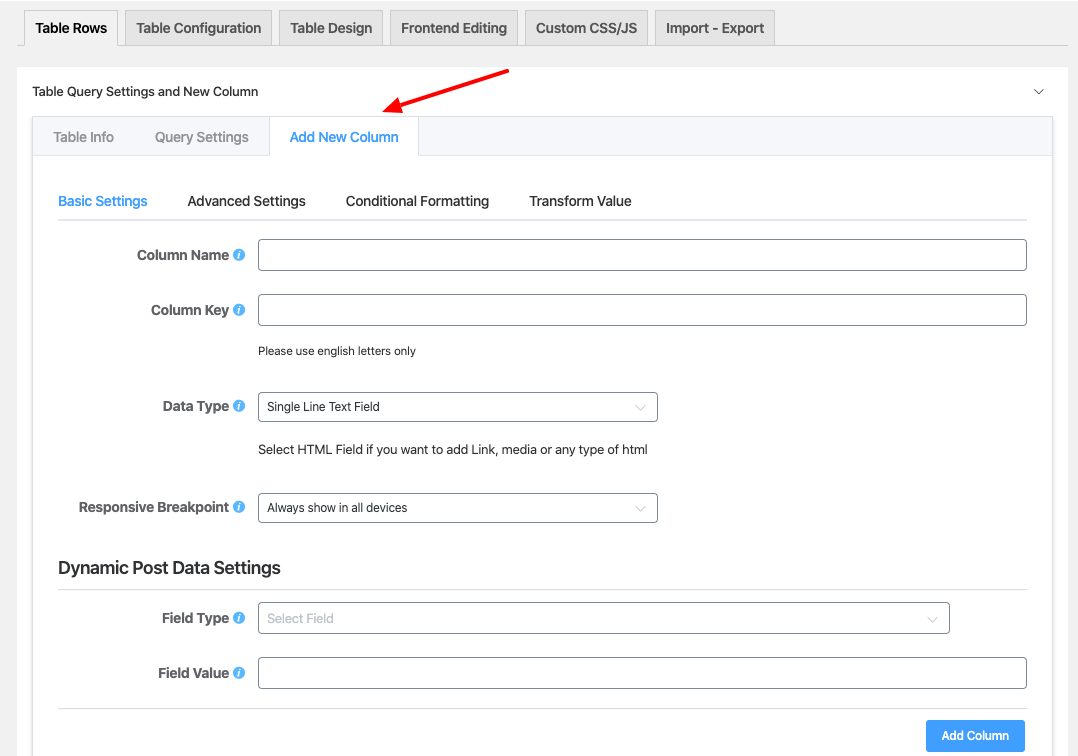Screen dimensions: 1078x756
Task: Collapse the Table Query Settings panel chevron
Action: click(x=1038, y=91)
